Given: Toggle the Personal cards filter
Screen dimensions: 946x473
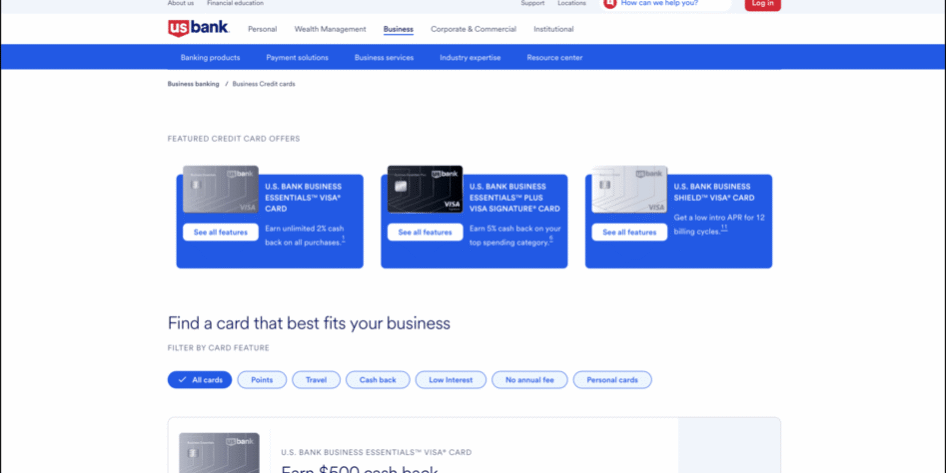Looking at the screenshot, I should click(612, 380).
